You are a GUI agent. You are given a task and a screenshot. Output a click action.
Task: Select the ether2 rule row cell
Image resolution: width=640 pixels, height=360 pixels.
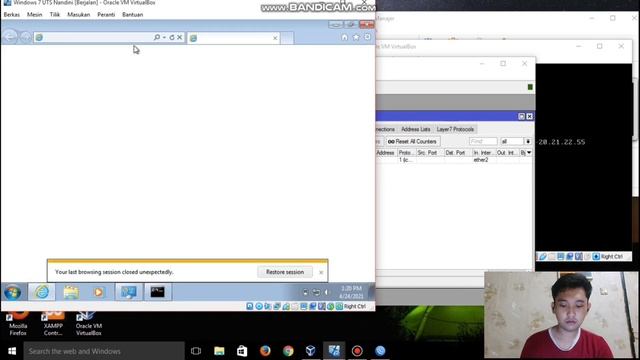click(481, 160)
